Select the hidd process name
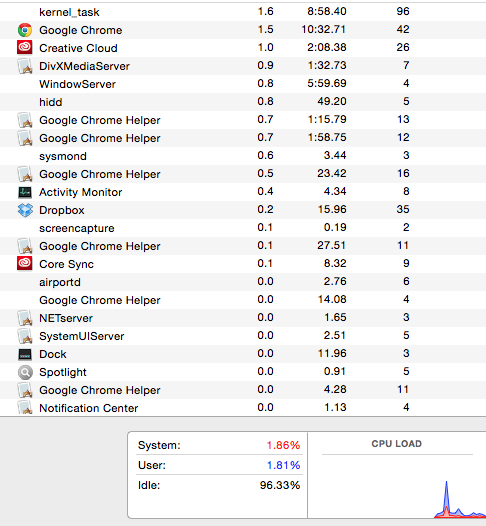Image resolution: width=486 pixels, height=526 pixels. click(50, 102)
